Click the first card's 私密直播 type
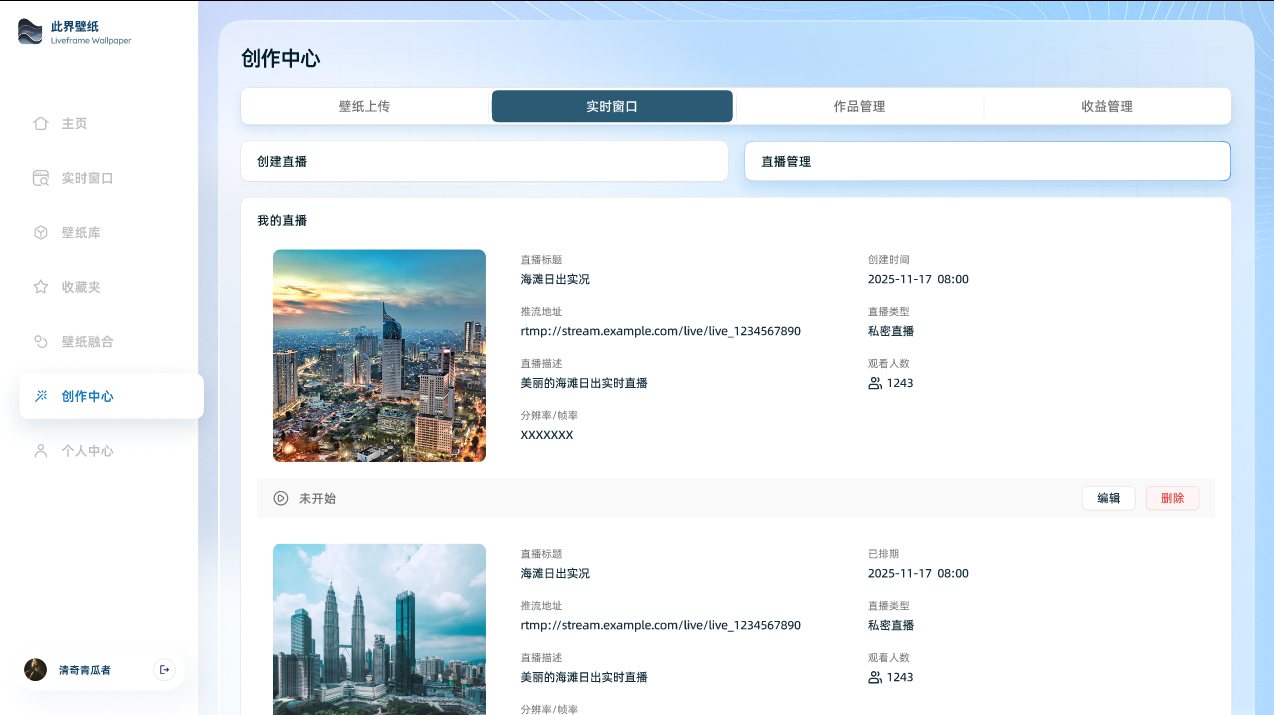Viewport: 1274px width, 715px height. click(891, 331)
